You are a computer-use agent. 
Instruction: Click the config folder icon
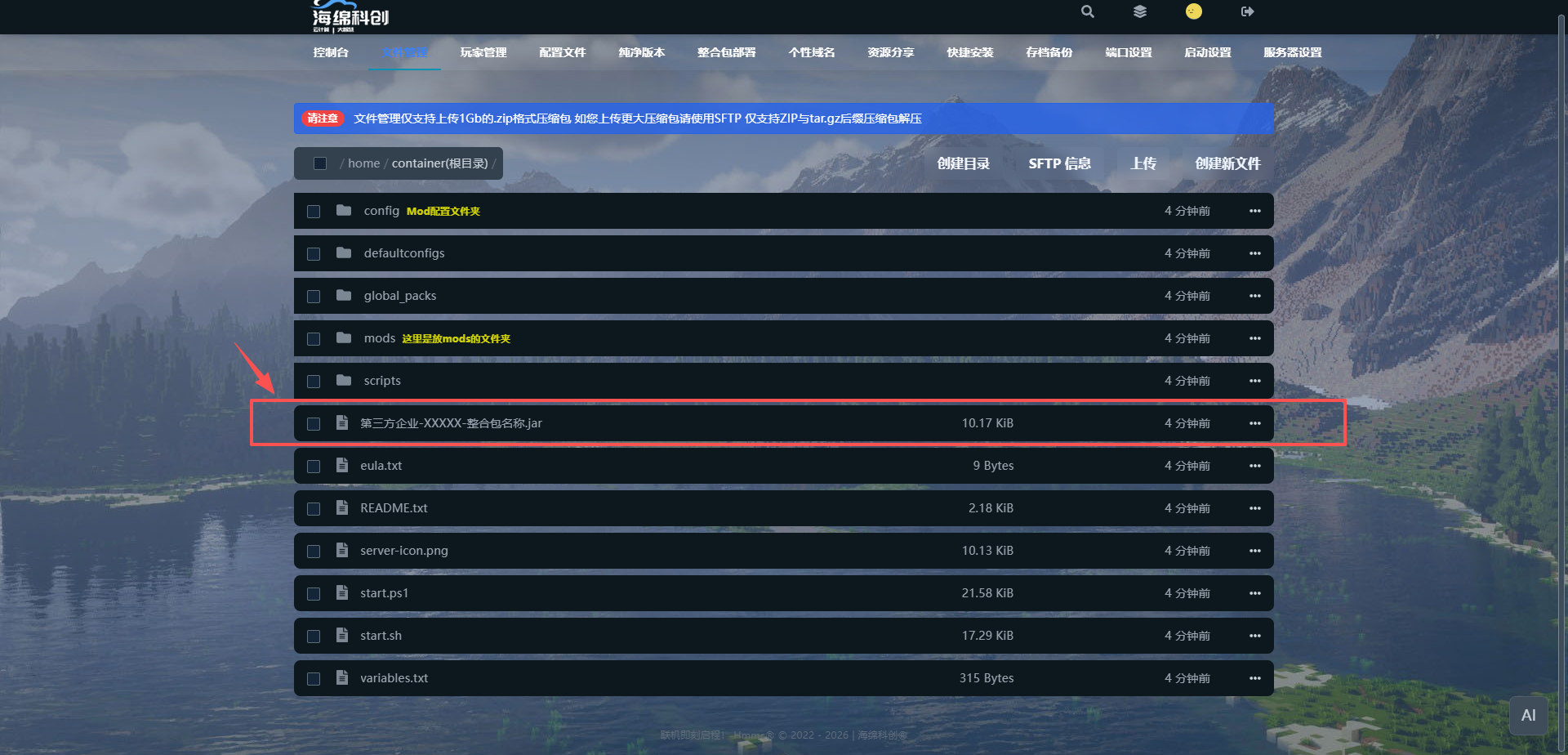click(x=344, y=211)
